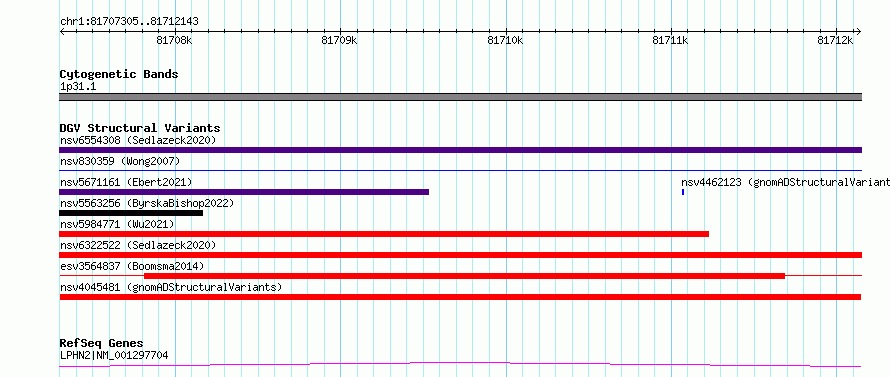Click the 81711k ruler label
The height and width of the screenshot is (377, 890).
(x=670, y=40)
